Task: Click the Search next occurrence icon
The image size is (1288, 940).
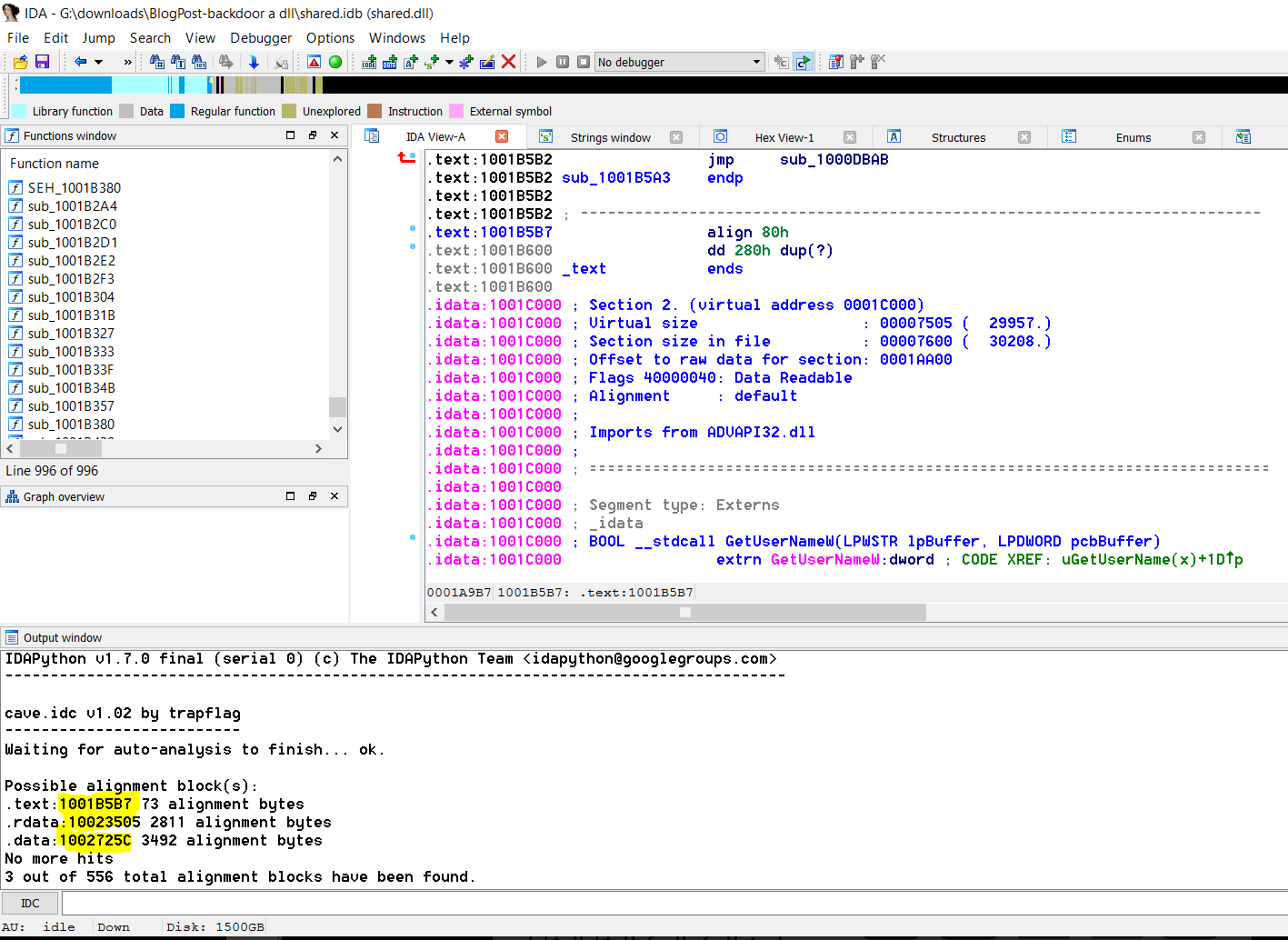Action: [x=225, y=62]
